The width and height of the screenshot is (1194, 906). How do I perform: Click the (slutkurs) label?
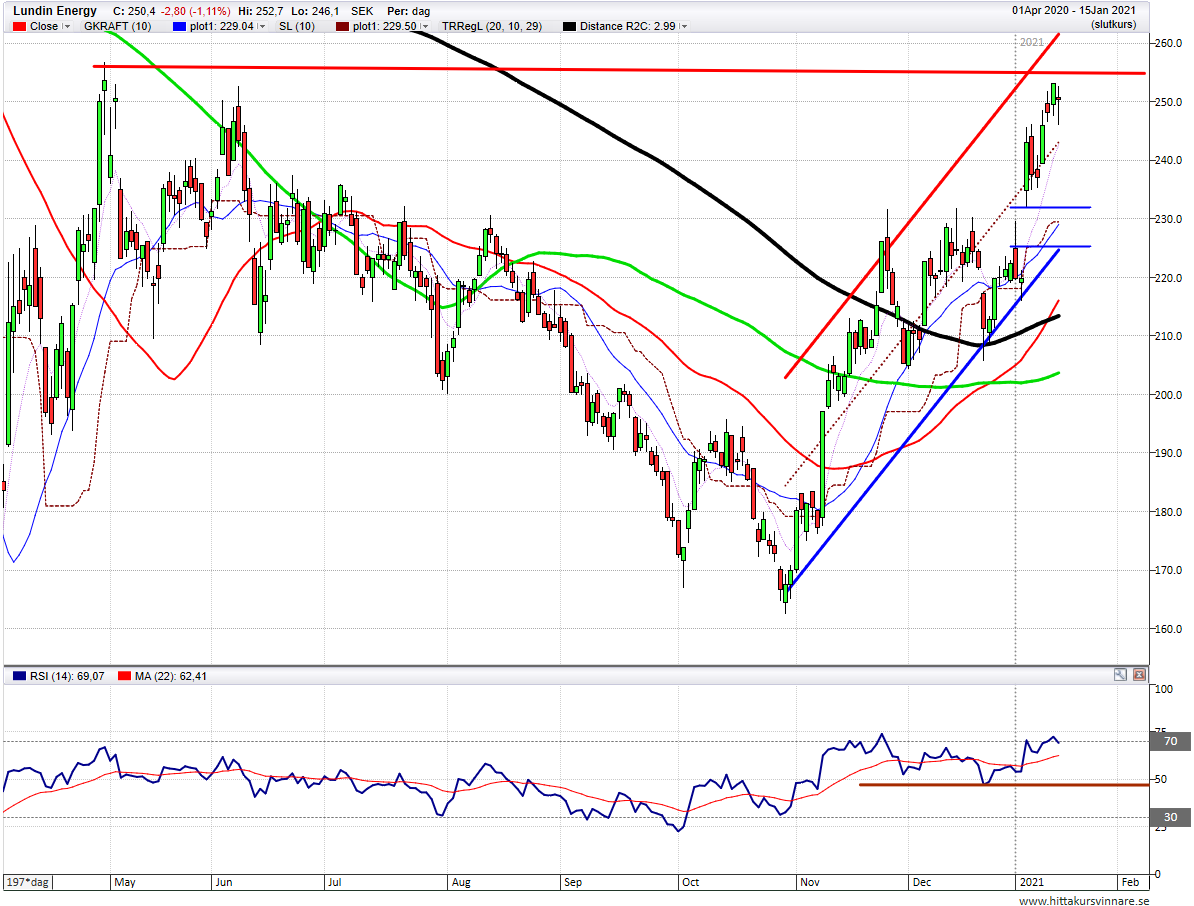(x=1113, y=24)
